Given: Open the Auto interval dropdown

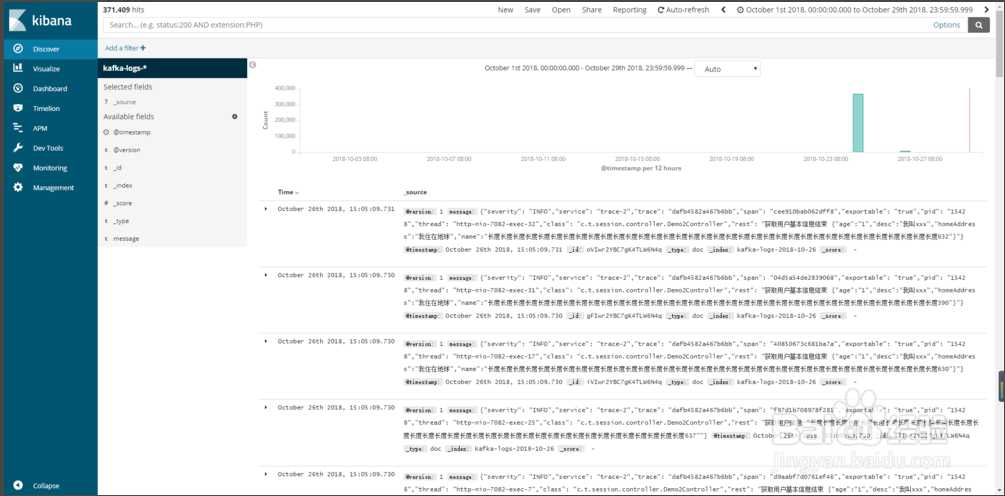Looking at the screenshot, I should pos(727,69).
